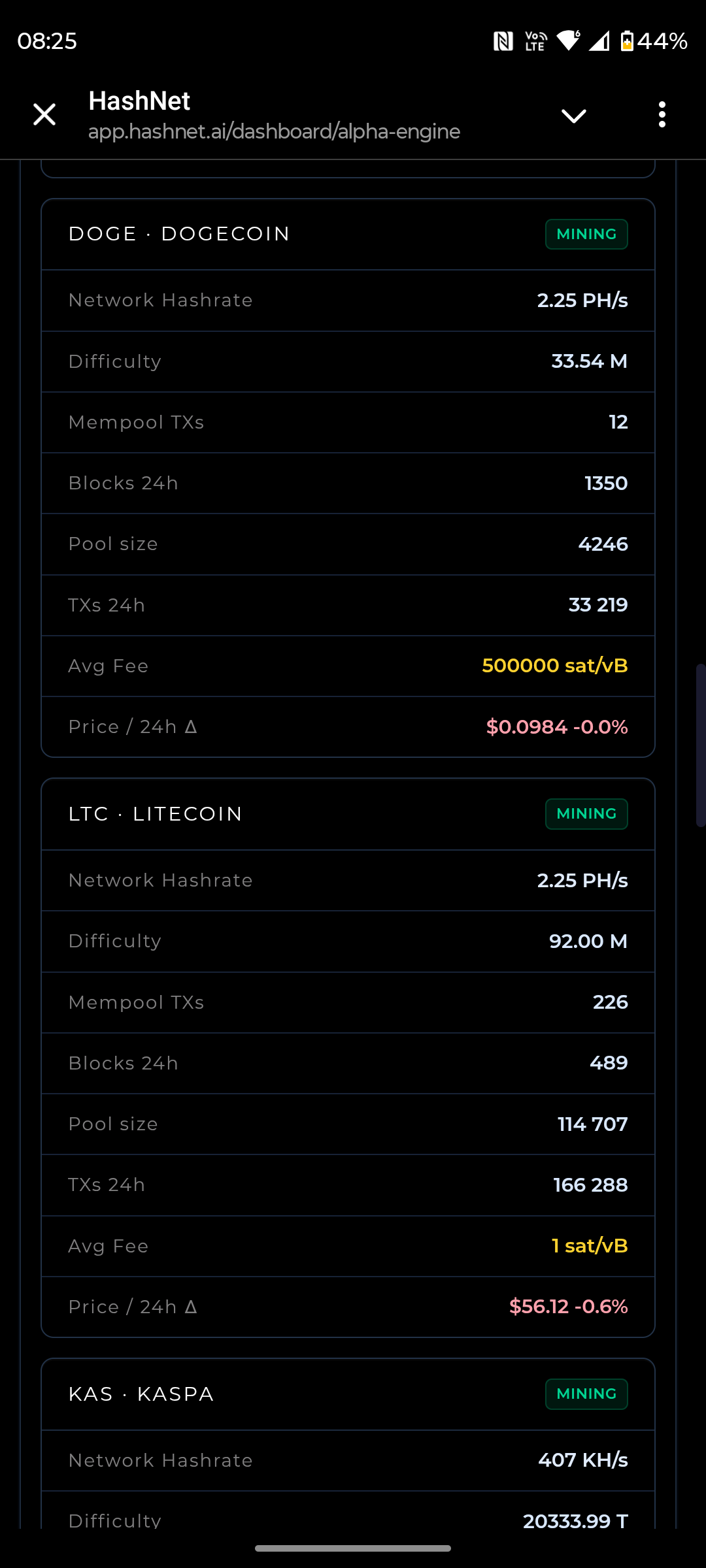Select the LTC · LITECOIN card header
706x1568 pixels.
(156, 814)
